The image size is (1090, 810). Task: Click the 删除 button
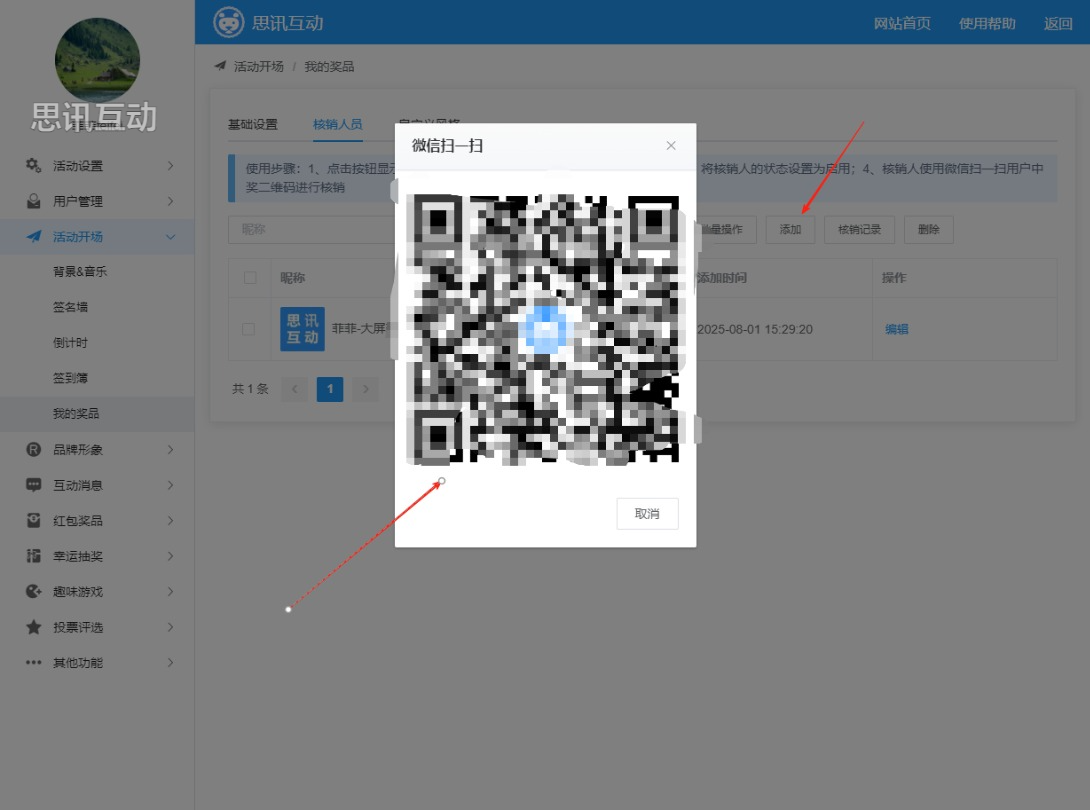point(929,229)
